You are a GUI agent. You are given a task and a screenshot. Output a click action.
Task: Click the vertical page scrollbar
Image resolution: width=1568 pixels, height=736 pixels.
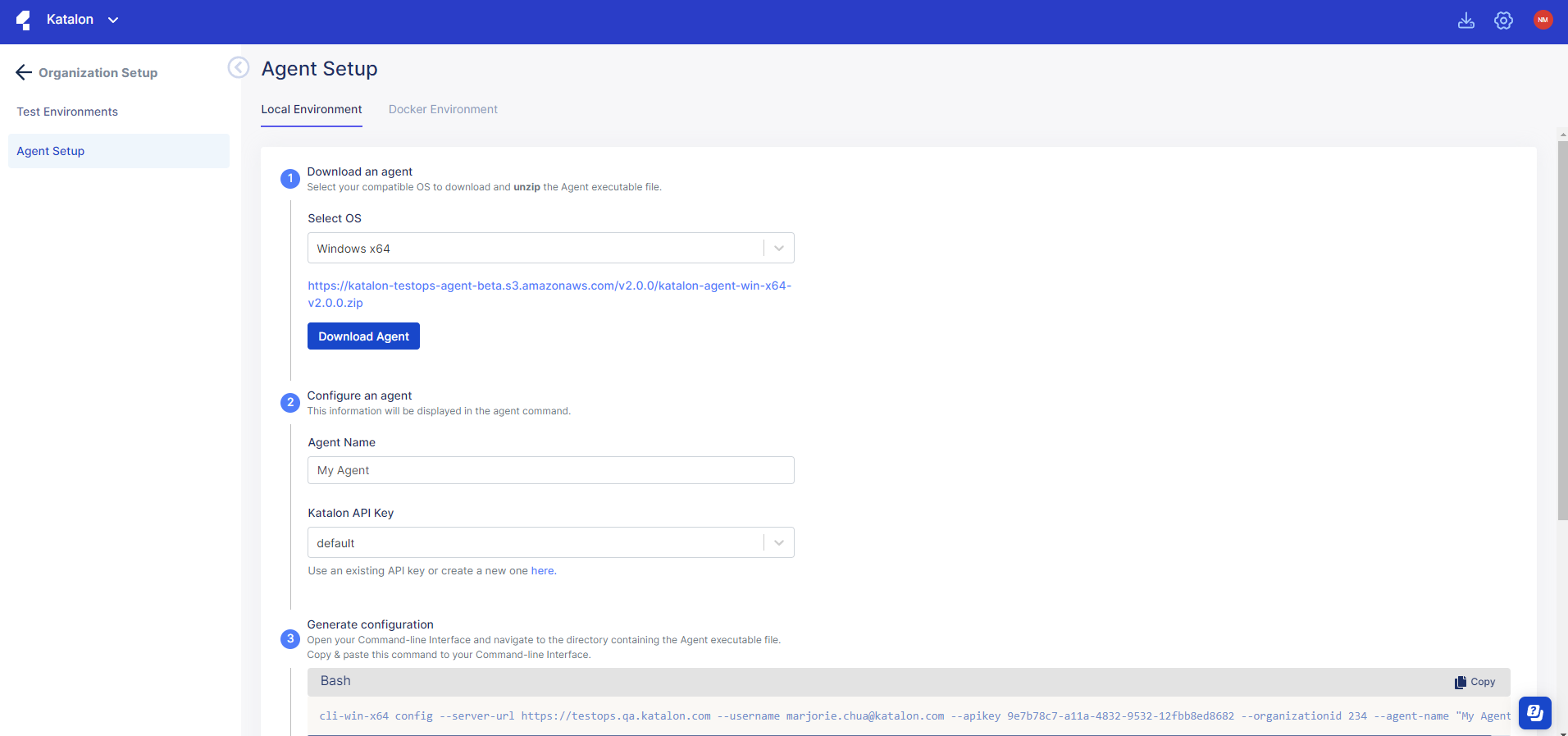point(1562,328)
